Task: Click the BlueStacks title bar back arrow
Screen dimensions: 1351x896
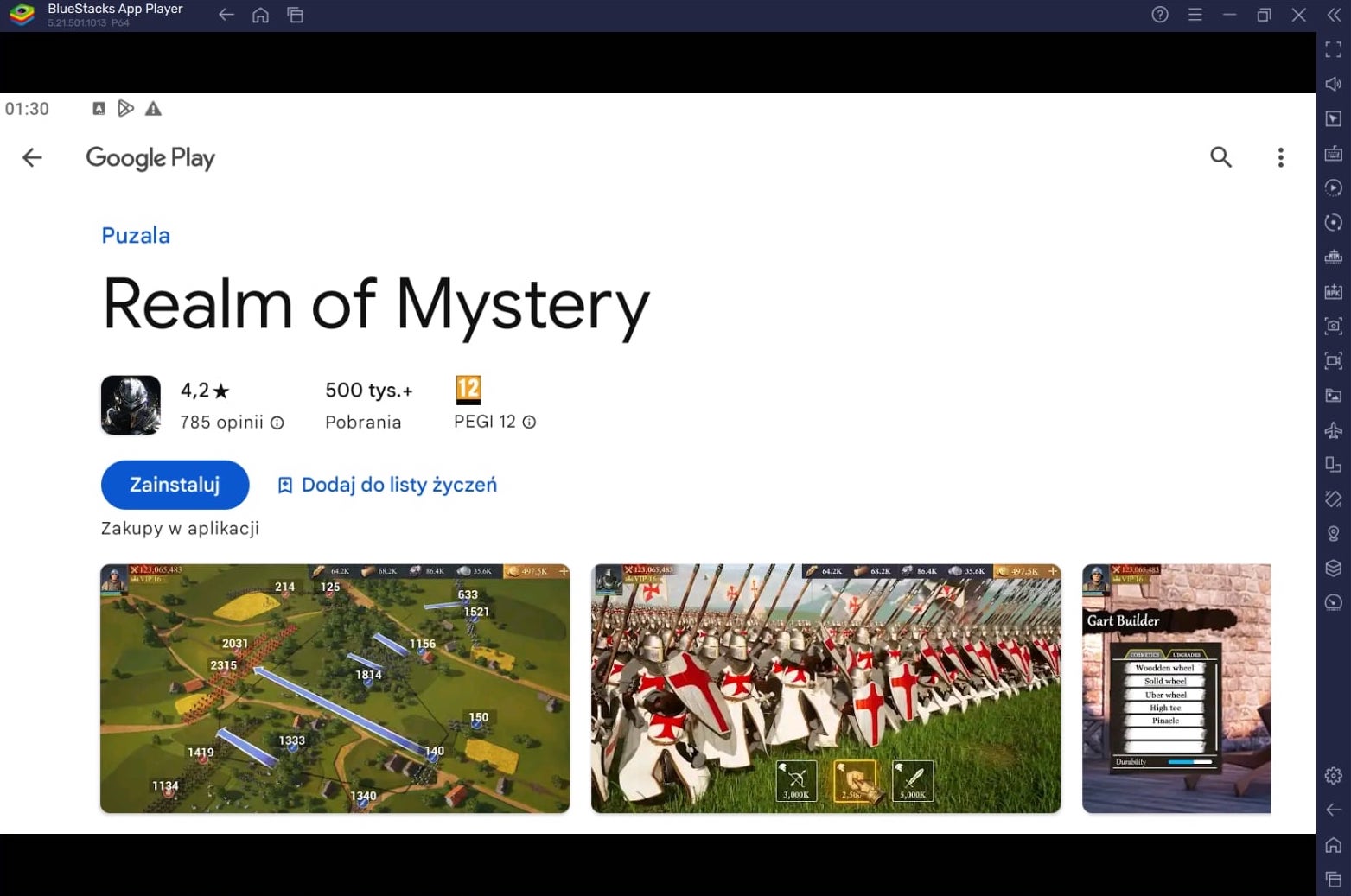Action: (226, 15)
